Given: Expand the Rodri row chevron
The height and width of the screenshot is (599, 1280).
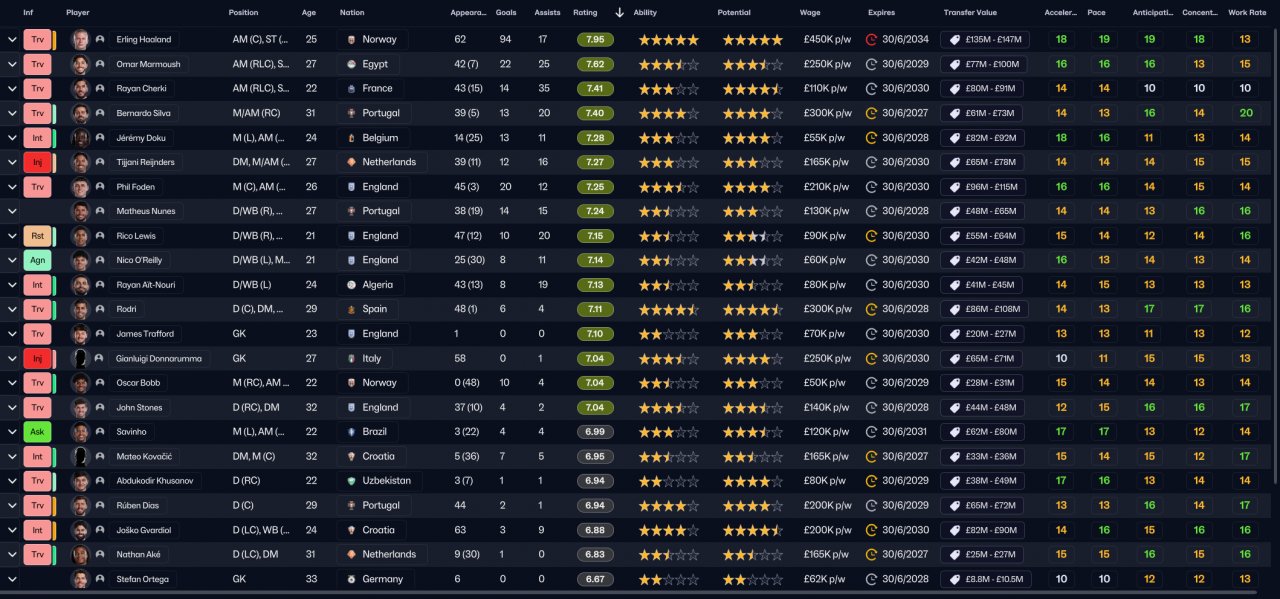Looking at the screenshot, I should [12, 309].
